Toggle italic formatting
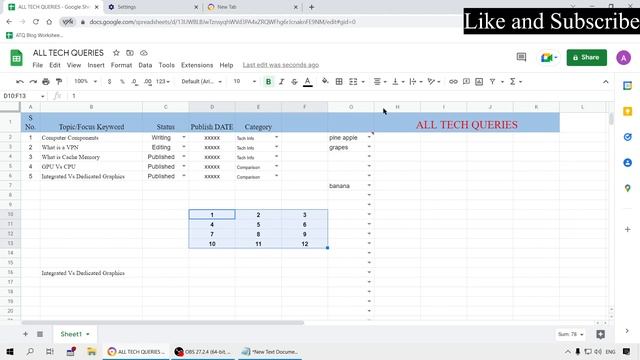640x360 pixels. coord(281,82)
